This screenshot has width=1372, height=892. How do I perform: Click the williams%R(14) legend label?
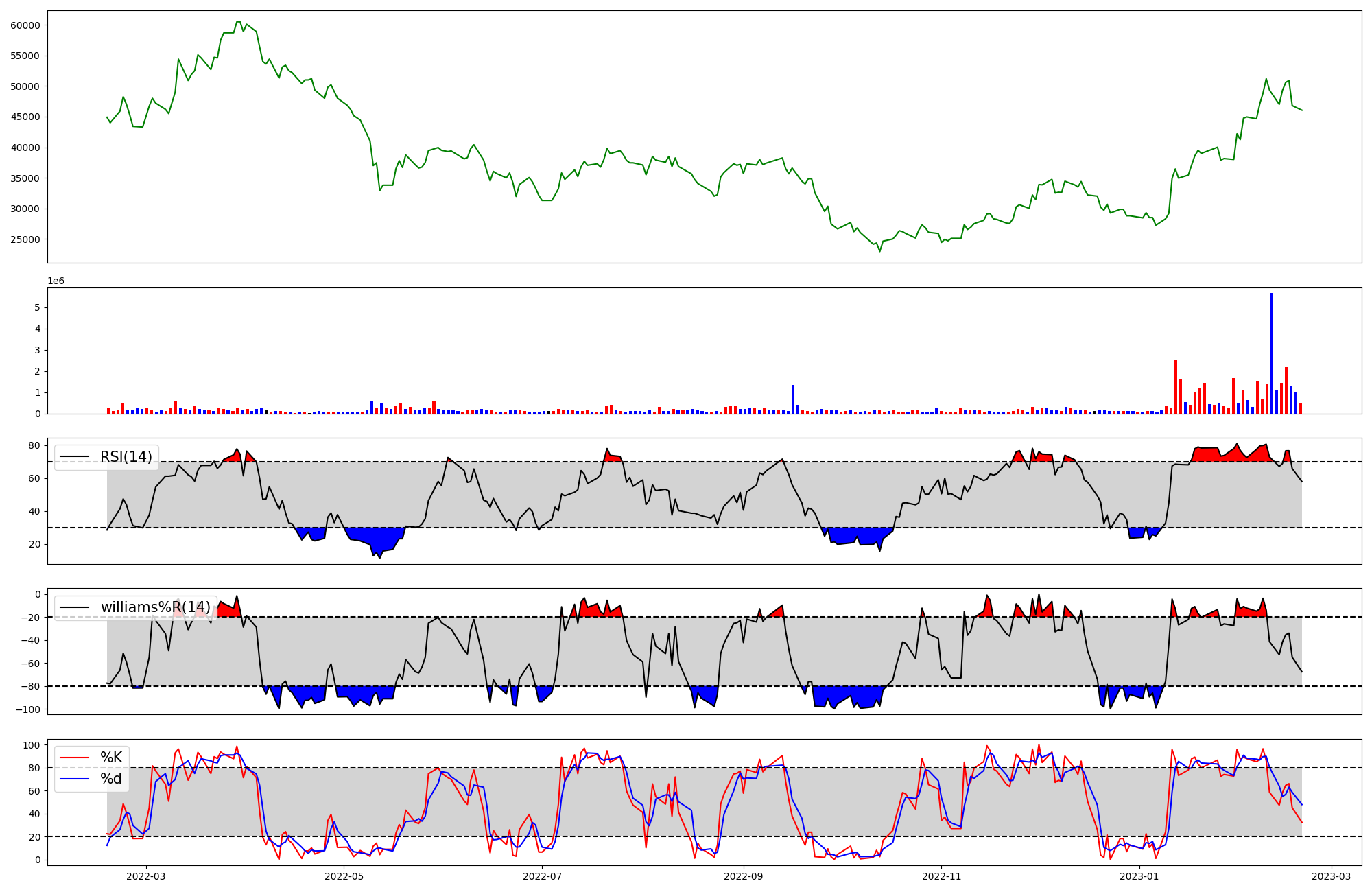pos(156,607)
